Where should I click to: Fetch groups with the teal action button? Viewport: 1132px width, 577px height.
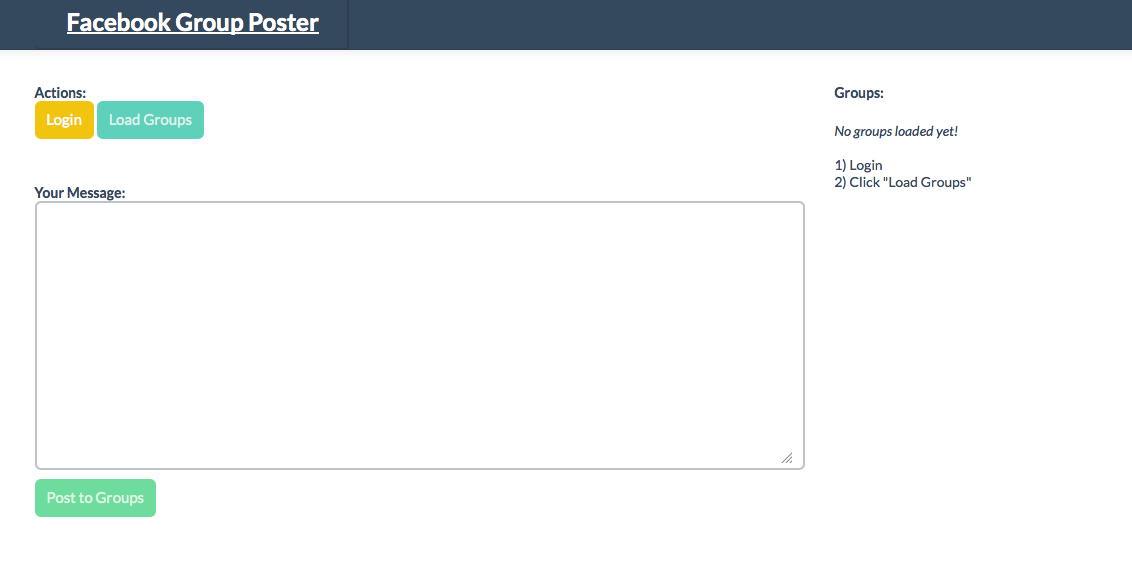coord(150,120)
